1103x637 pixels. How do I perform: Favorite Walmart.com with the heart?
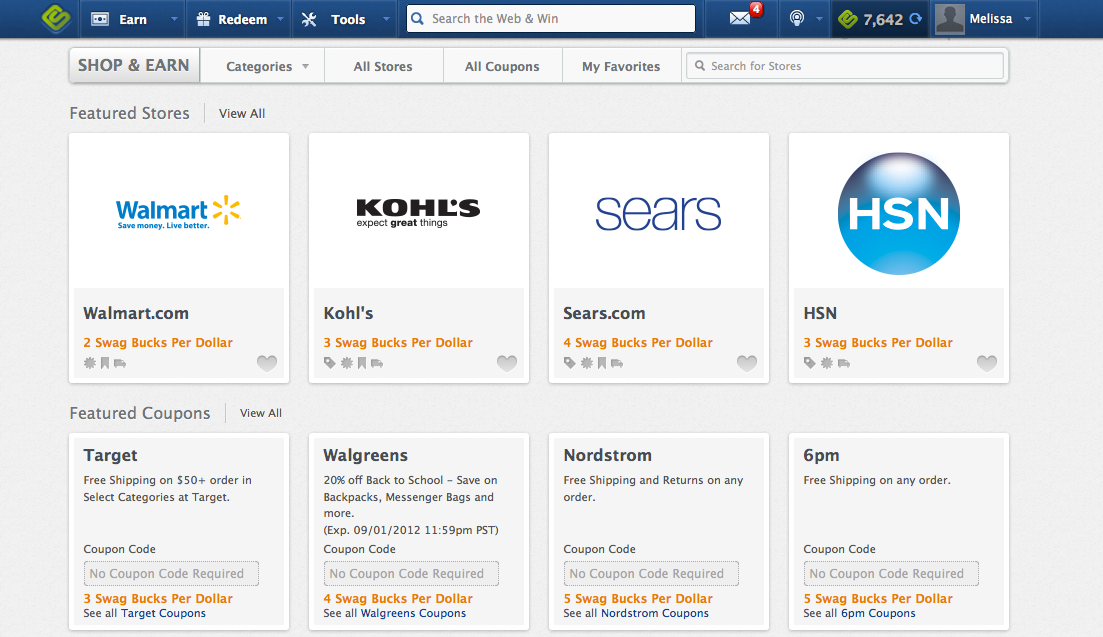pos(267,363)
